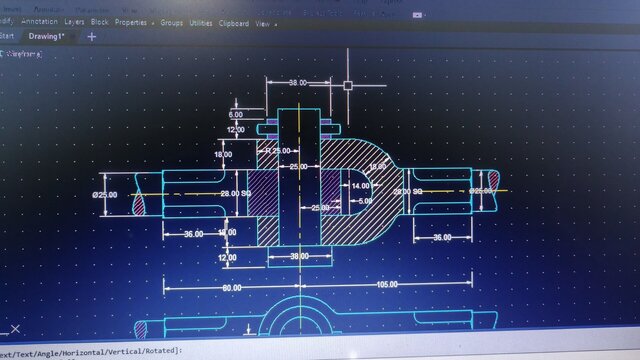640x360 pixels.
Task: Switch to the Start file tab
Action: click(x=7, y=36)
